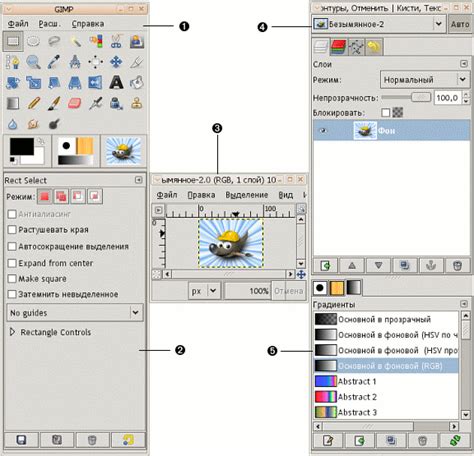
Task: Open Слои panel menu arrow
Action: tap(464, 64)
